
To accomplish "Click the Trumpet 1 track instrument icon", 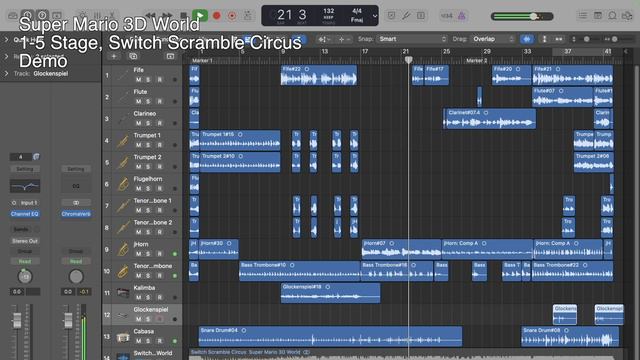I will click(123, 141).
